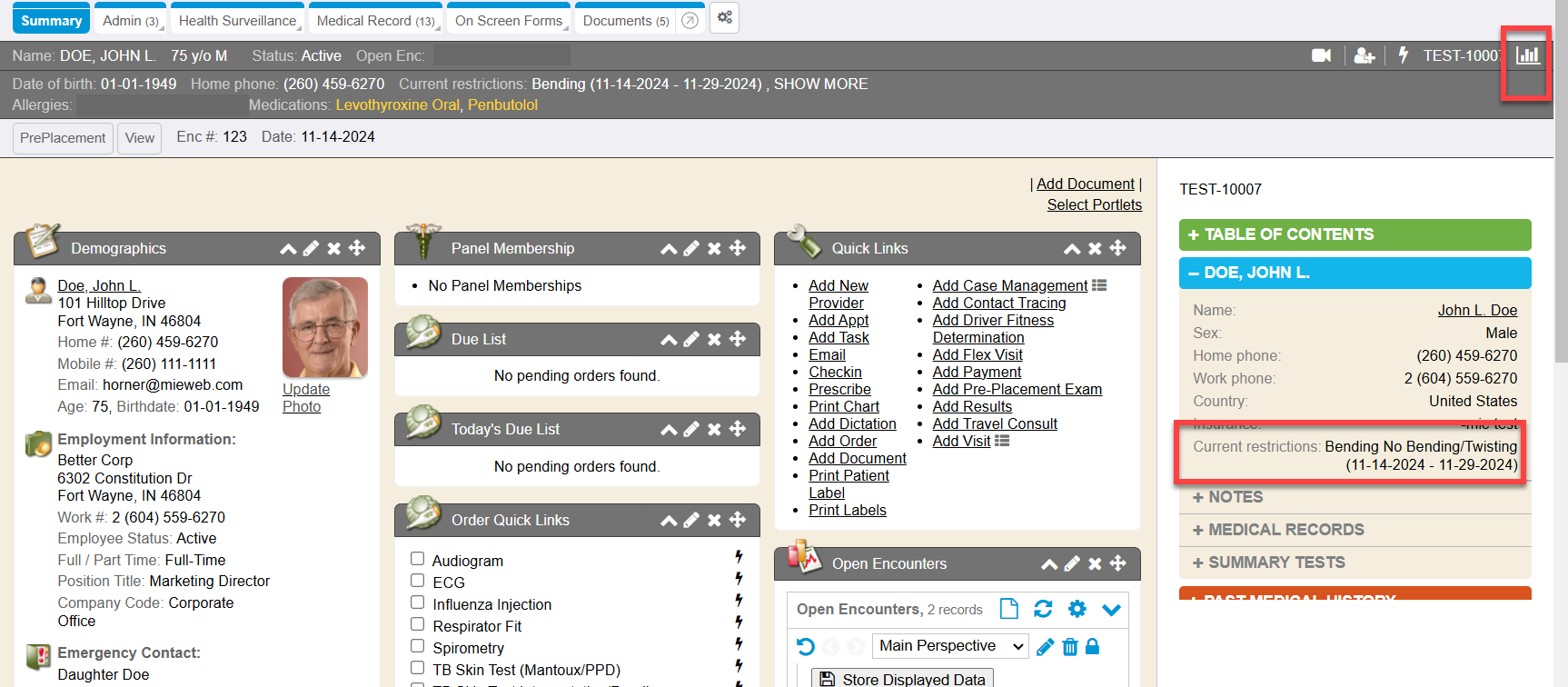Click the patient photo thumbnail
The height and width of the screenshot is (687, 1568).
click(325, 327)
